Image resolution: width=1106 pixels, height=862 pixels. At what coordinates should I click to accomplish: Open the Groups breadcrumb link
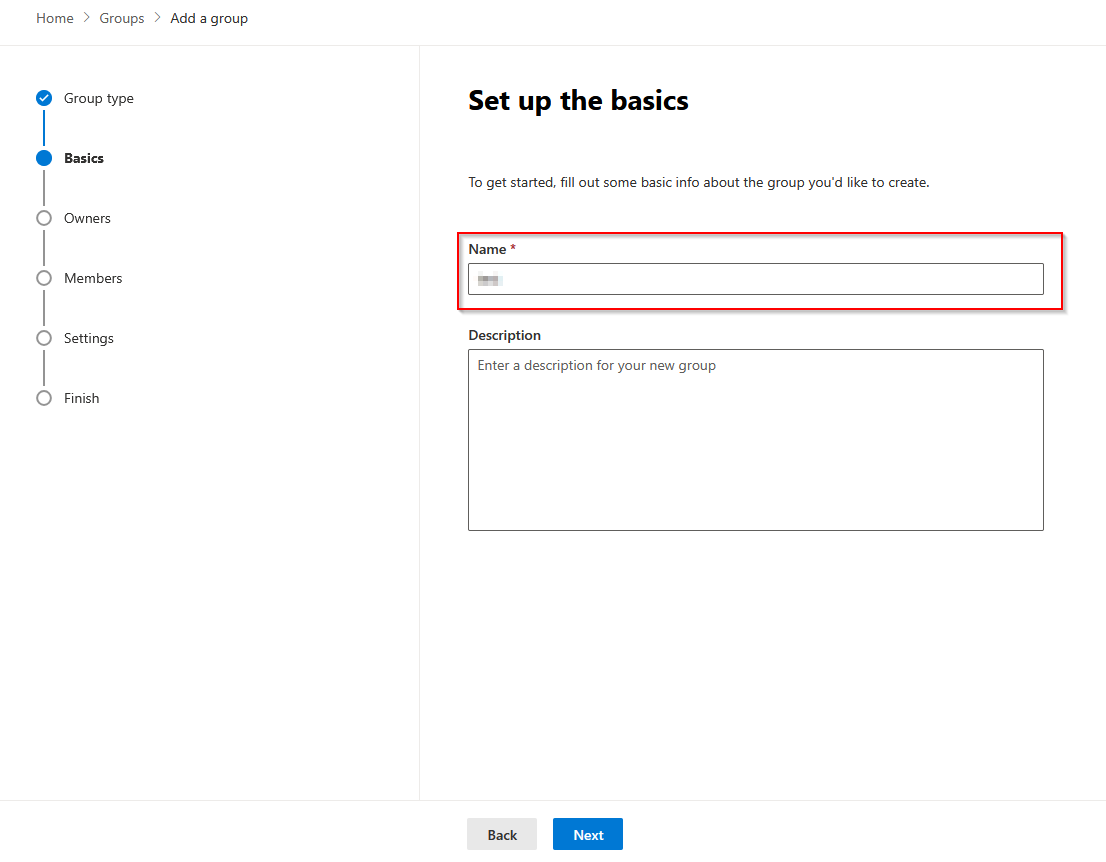click(x=122, y=18)
